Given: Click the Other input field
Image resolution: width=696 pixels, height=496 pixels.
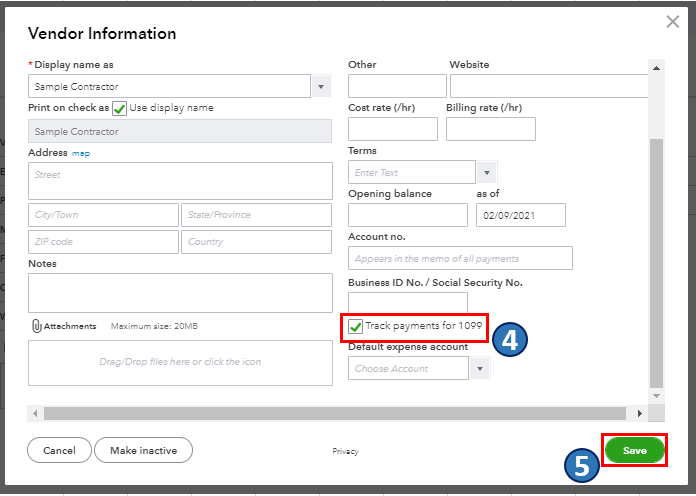Looking at the screenshot, I should point(397,86).
